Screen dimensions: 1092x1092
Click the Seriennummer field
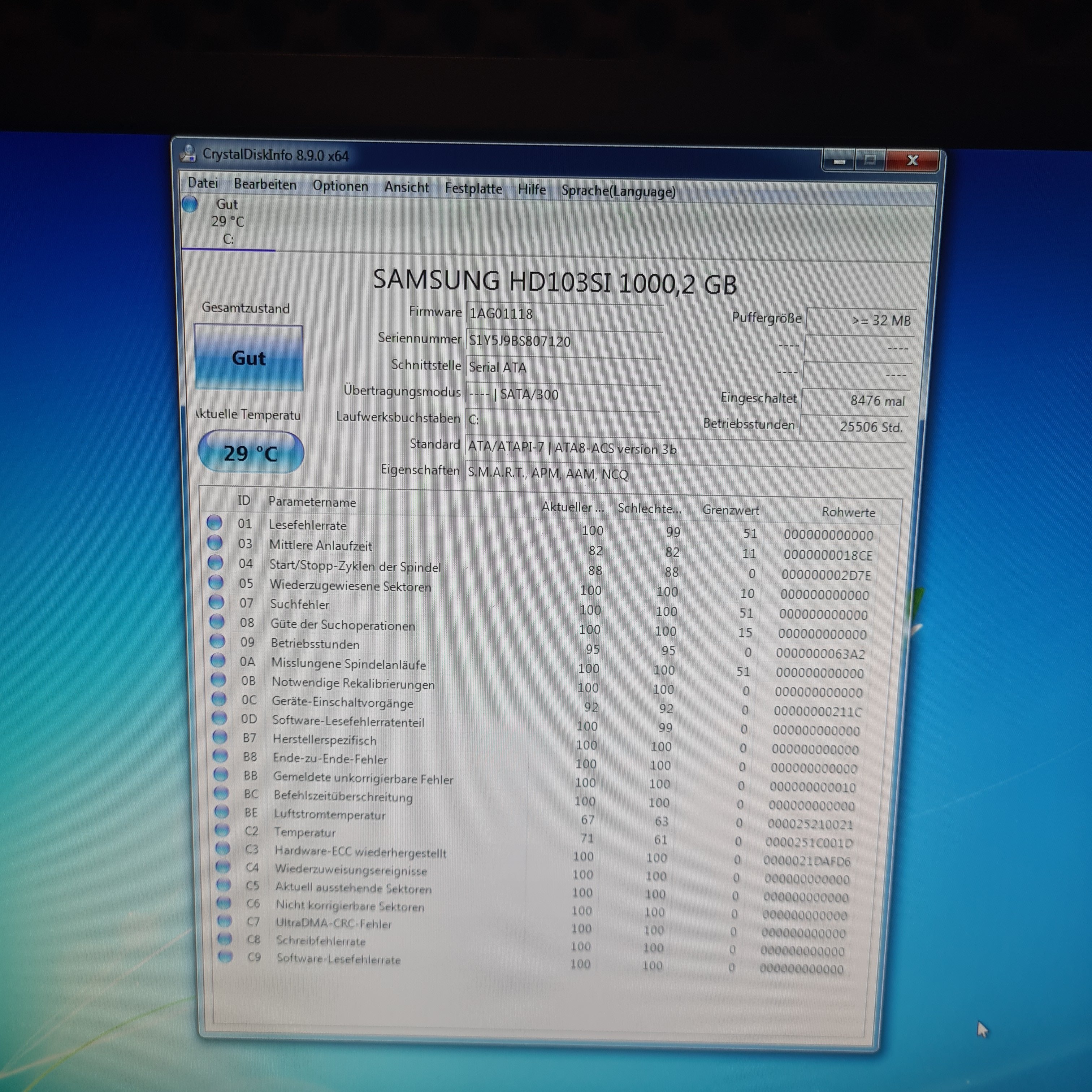pyautogui.click(x=564, y=341)
